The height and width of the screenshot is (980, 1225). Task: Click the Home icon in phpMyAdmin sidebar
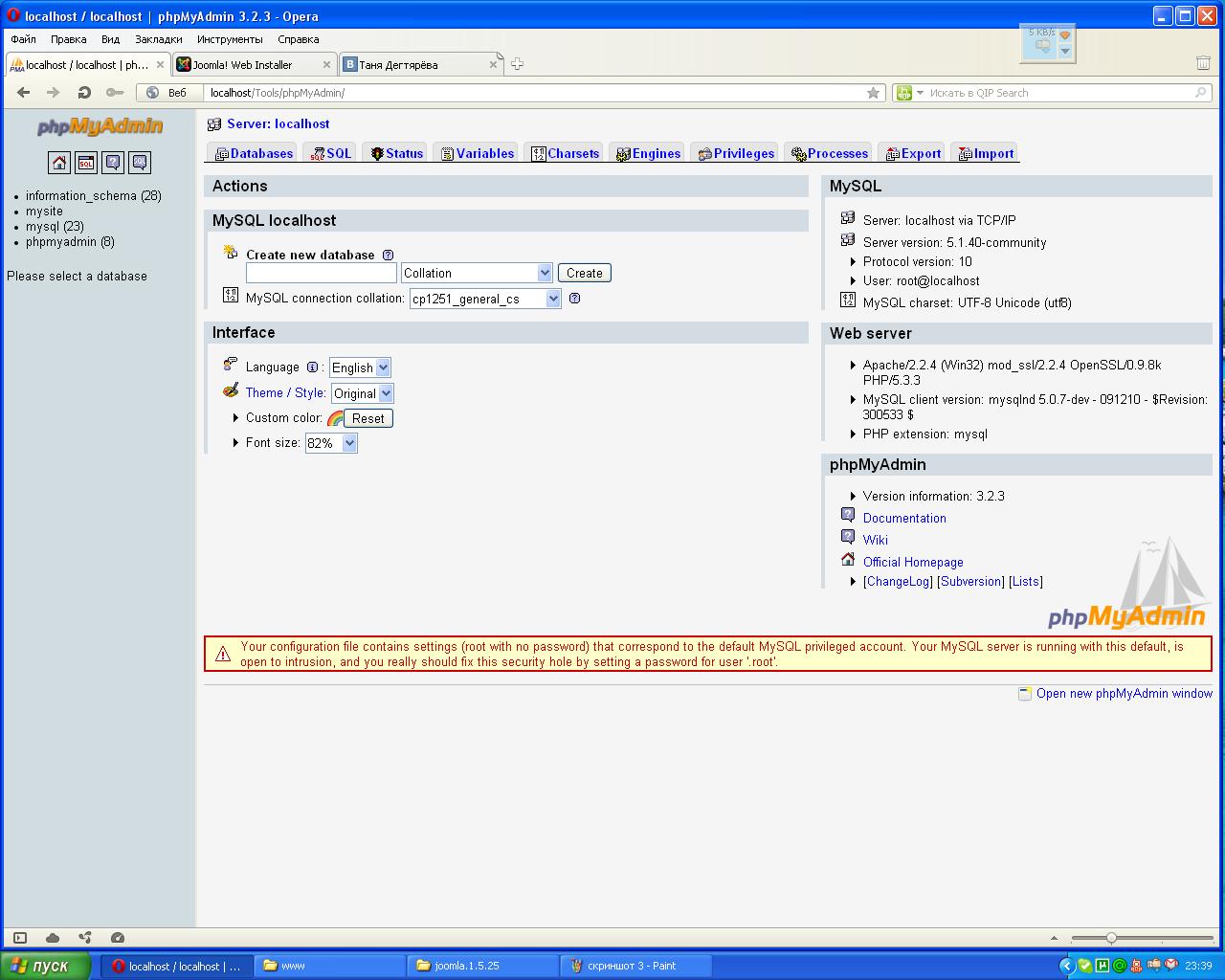[59, 163]
